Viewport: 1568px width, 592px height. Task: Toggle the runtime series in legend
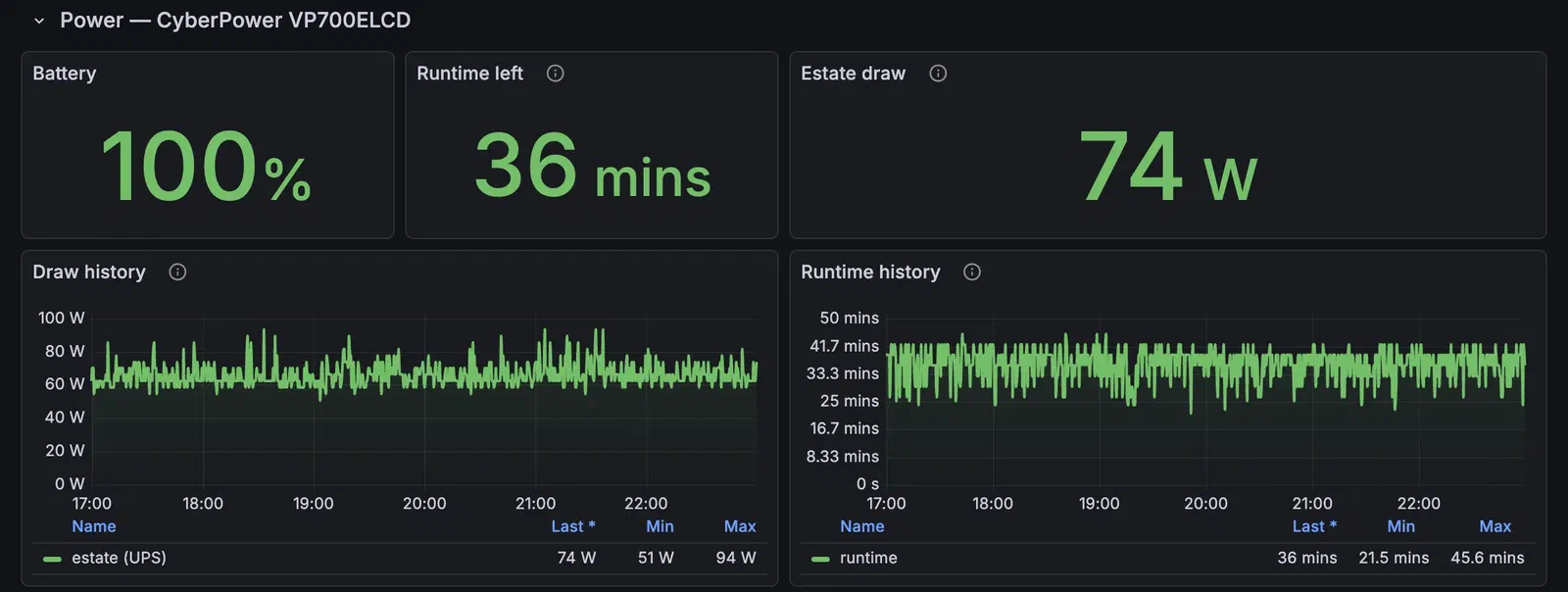coord(868,558)
